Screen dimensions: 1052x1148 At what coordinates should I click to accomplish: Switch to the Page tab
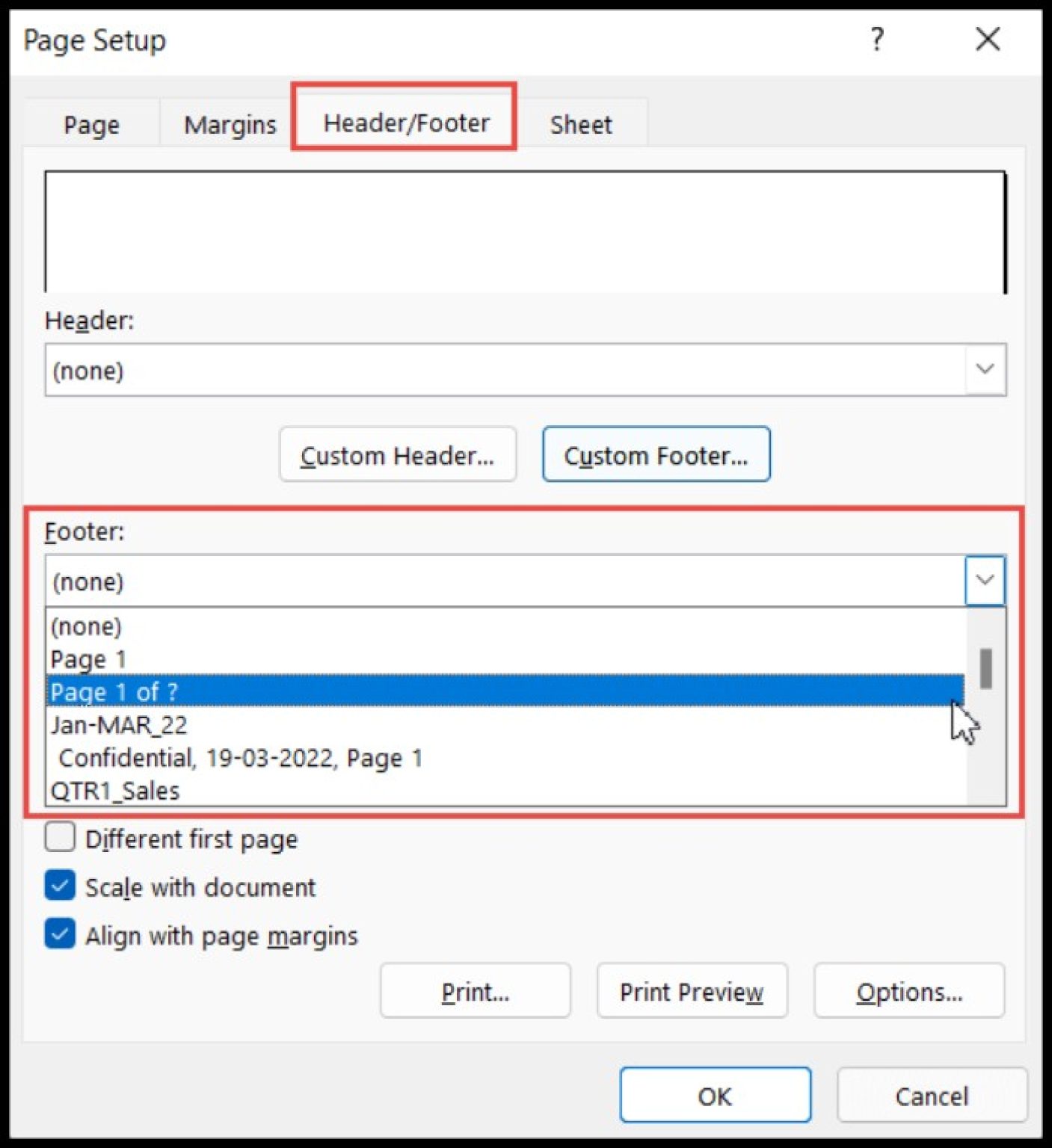click(90, 124)
